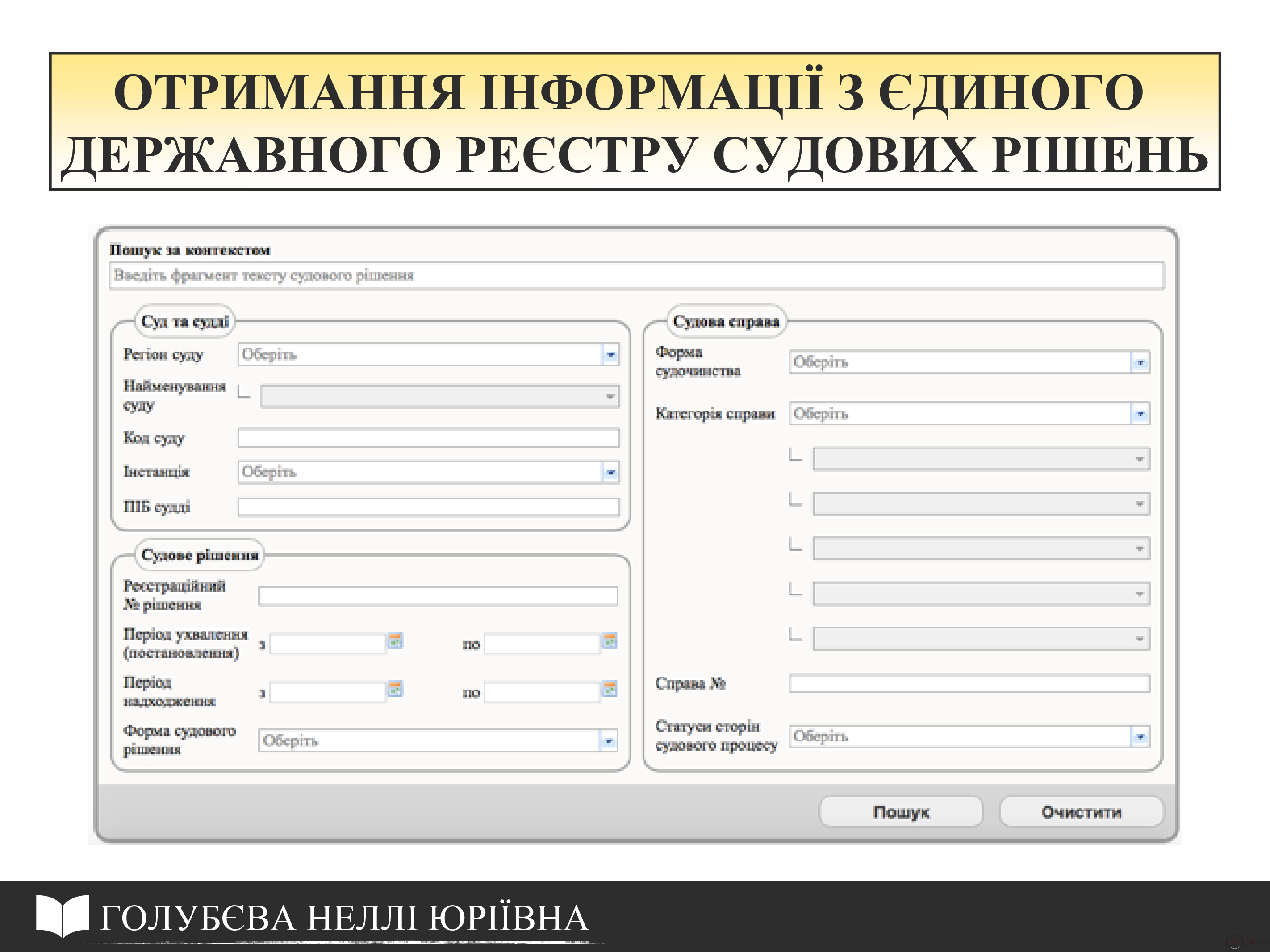The height and width of the screenshot is (952, 1270).
Task: Click the disabled Найменування суду dropdown
Action: (439, 396)
